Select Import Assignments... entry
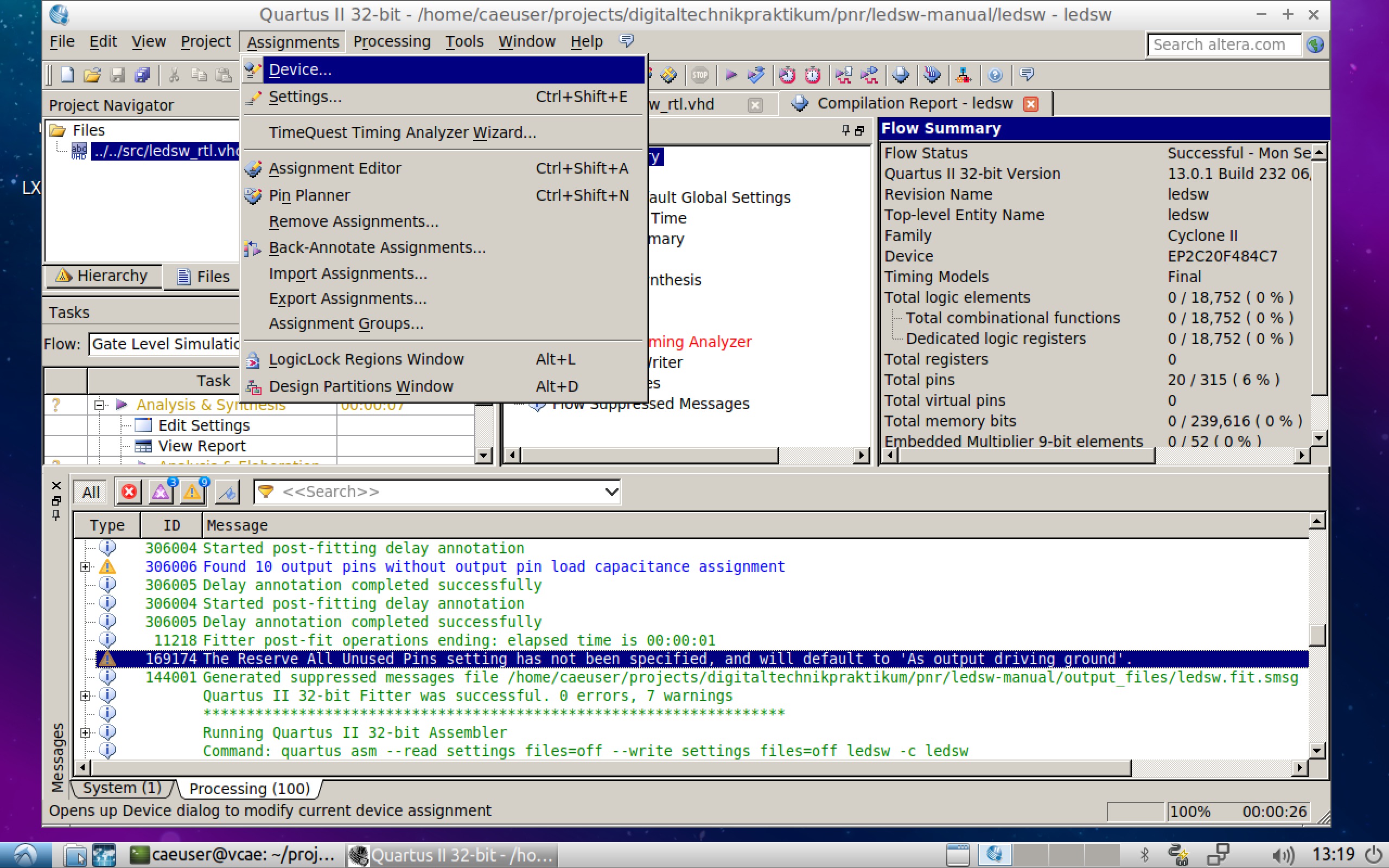This screenshot has width=1389, height=868. [x=443, y=273]
